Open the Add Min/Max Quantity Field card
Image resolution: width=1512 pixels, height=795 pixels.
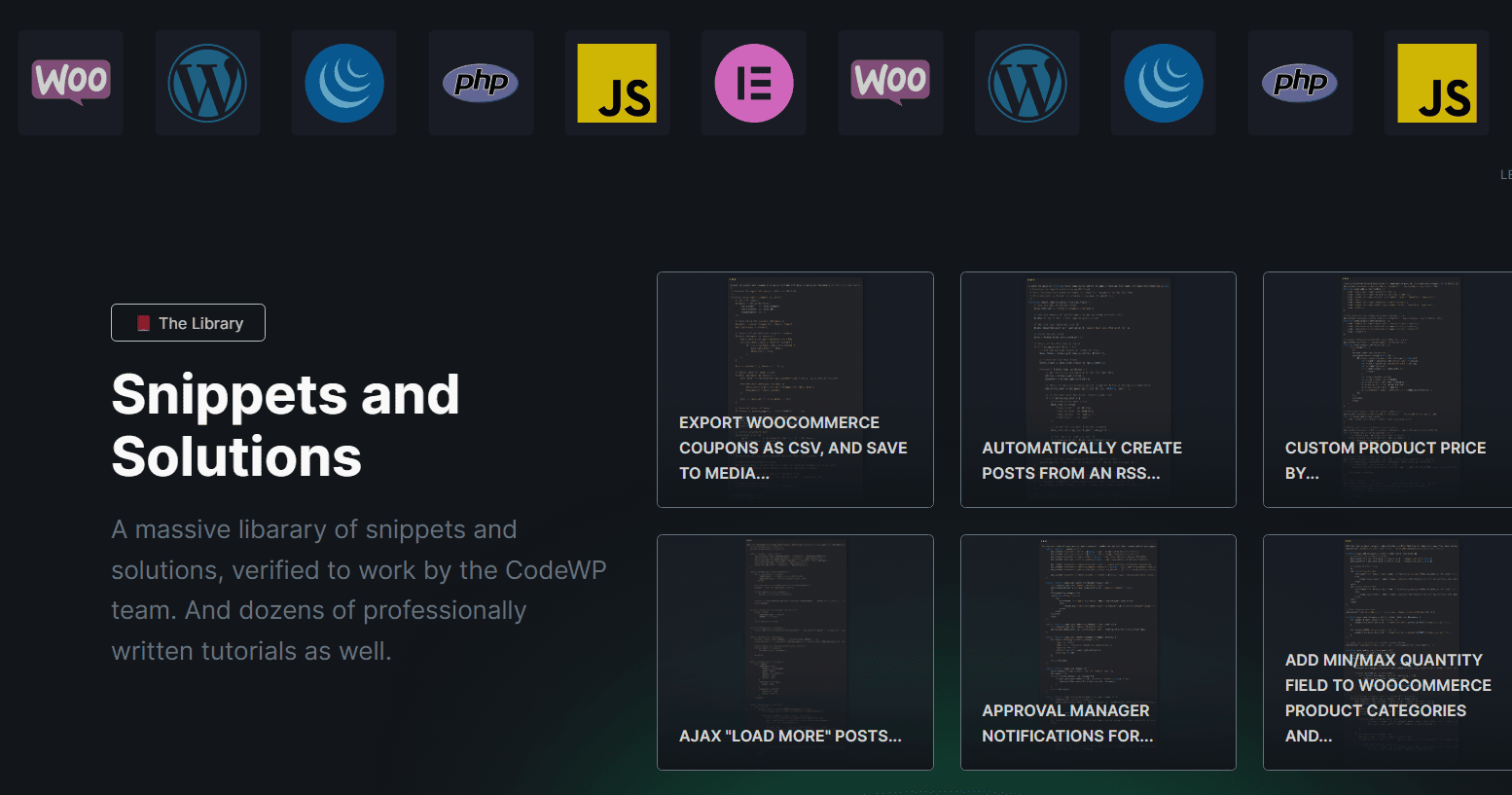(1387, 652)
